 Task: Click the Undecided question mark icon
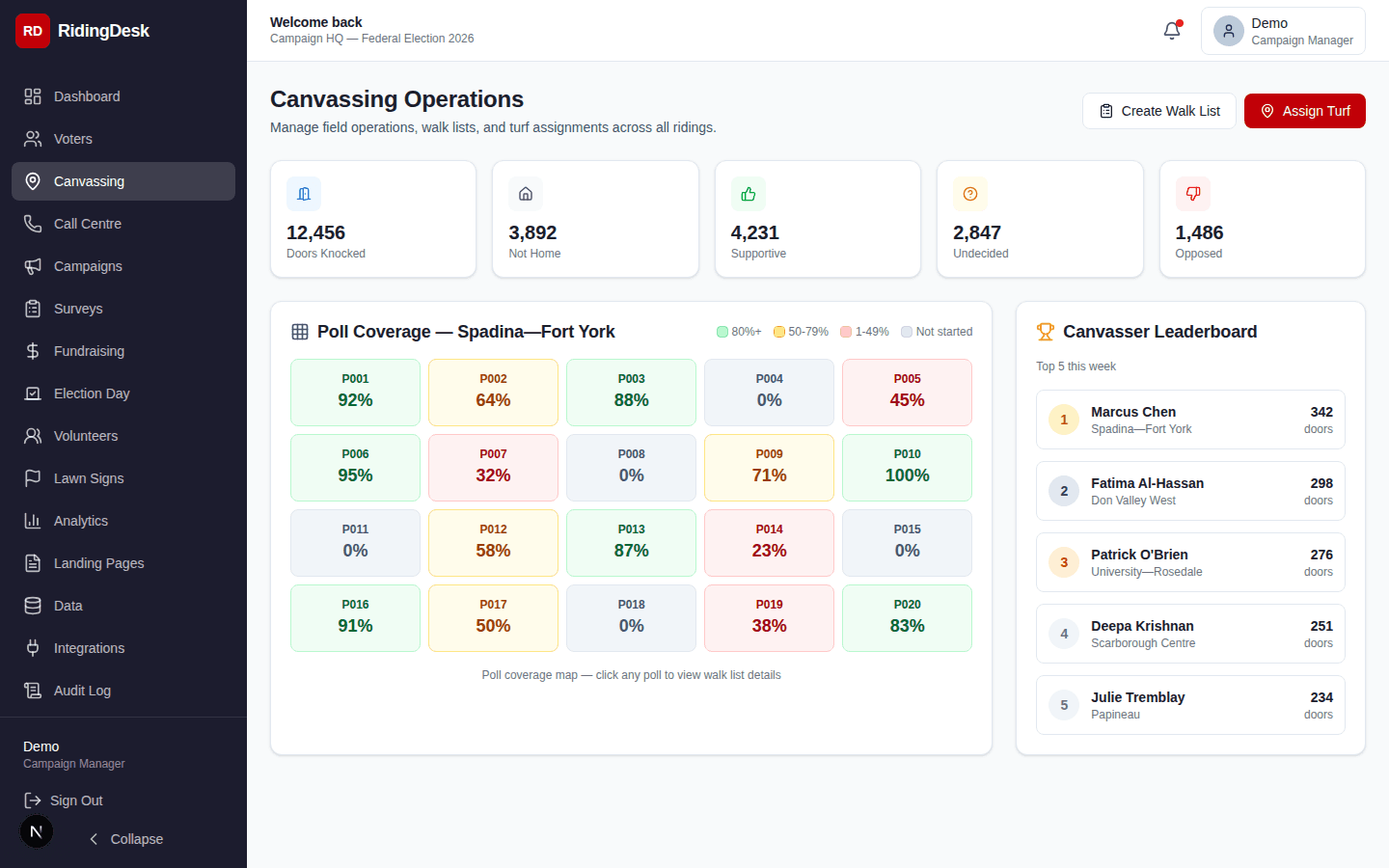(x=970, y=194)
